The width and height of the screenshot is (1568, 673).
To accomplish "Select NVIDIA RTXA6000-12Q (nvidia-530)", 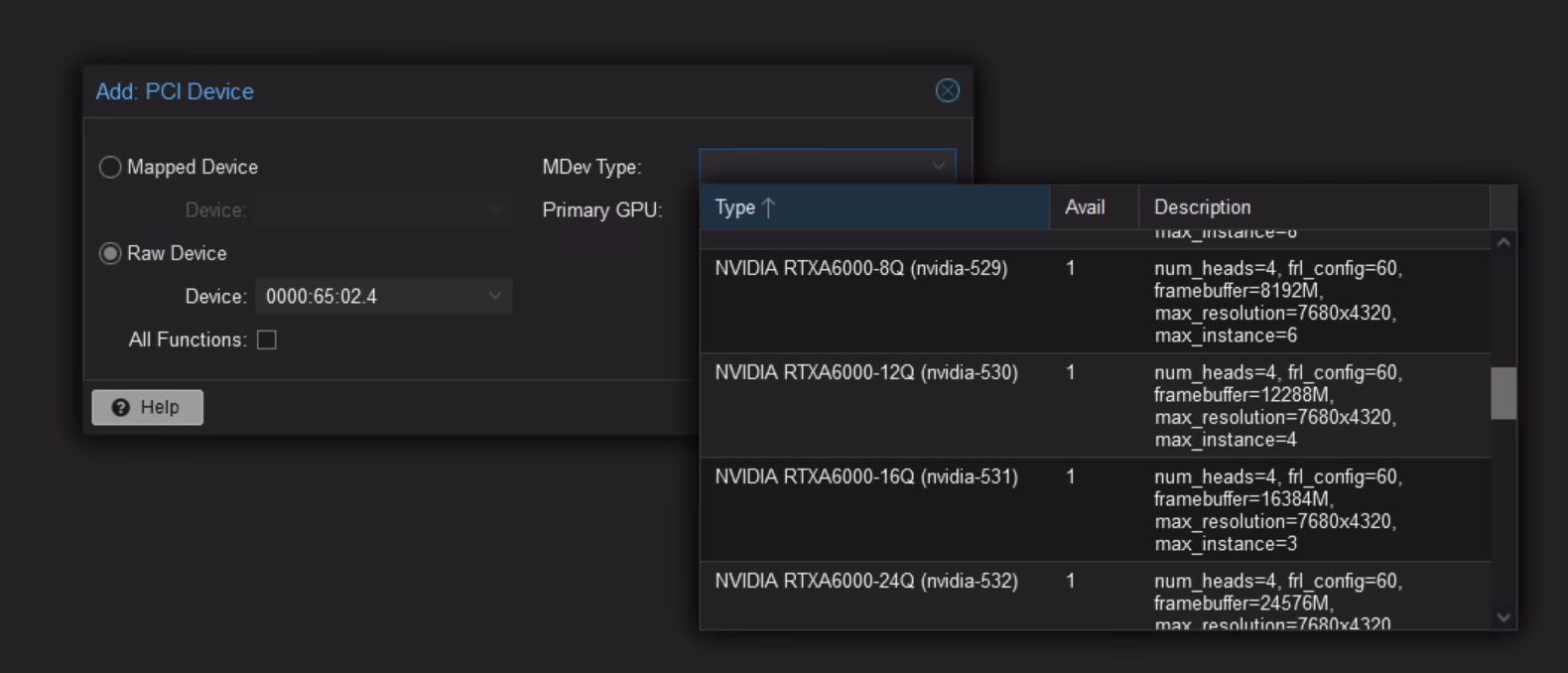I will point(865,373).
